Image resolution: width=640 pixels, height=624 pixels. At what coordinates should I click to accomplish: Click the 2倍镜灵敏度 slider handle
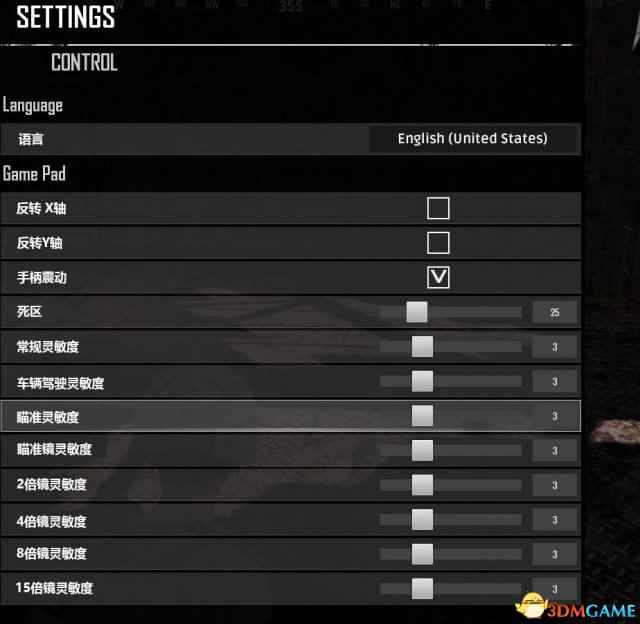pyautogui.click(x=422, y=485)
